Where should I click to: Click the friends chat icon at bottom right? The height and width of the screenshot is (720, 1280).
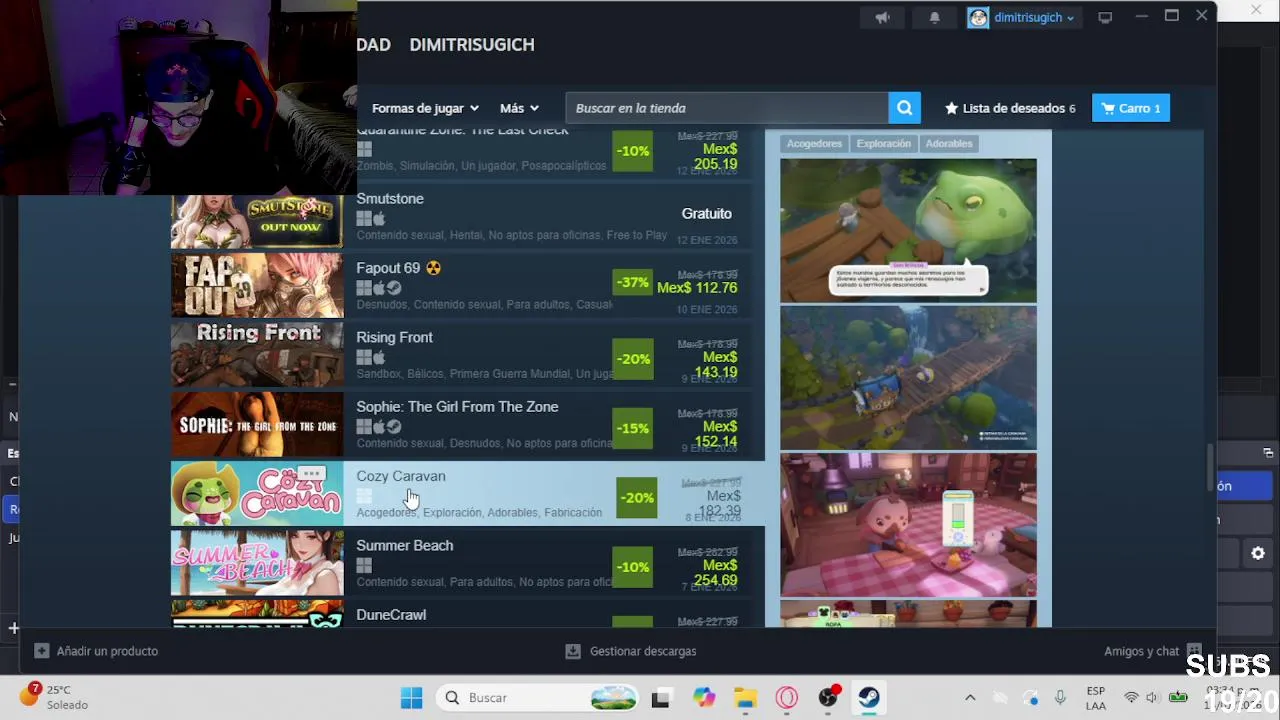(1194, 651)
